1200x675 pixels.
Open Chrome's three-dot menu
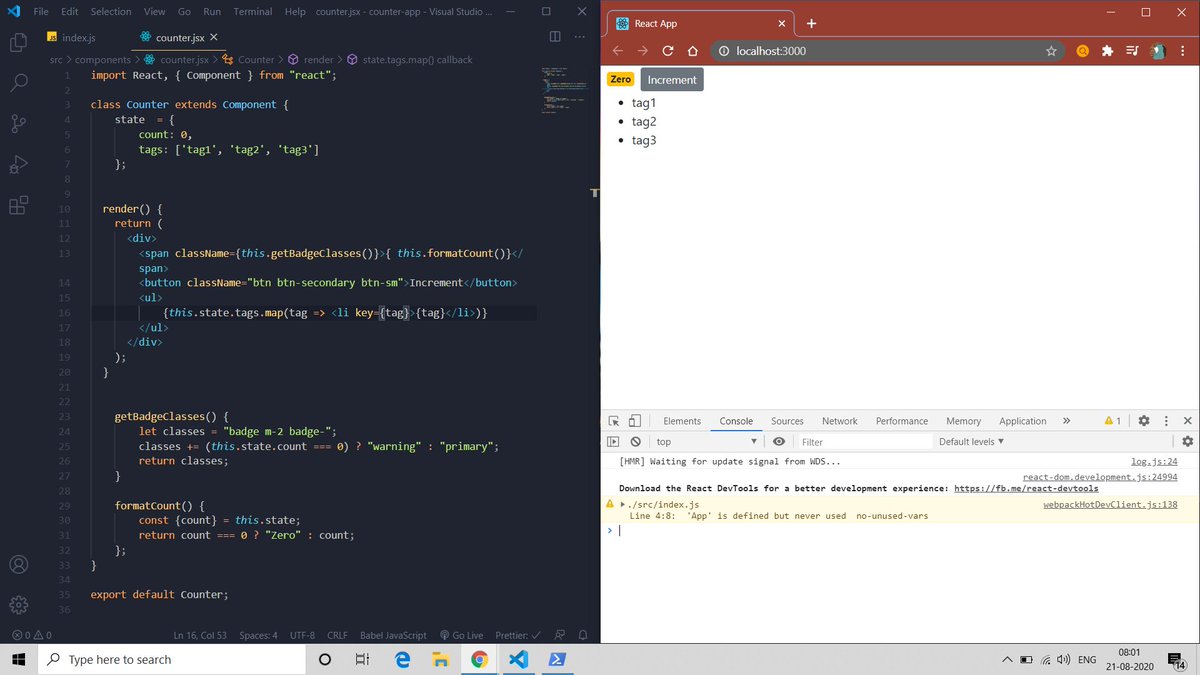(x=1185, y=51)
